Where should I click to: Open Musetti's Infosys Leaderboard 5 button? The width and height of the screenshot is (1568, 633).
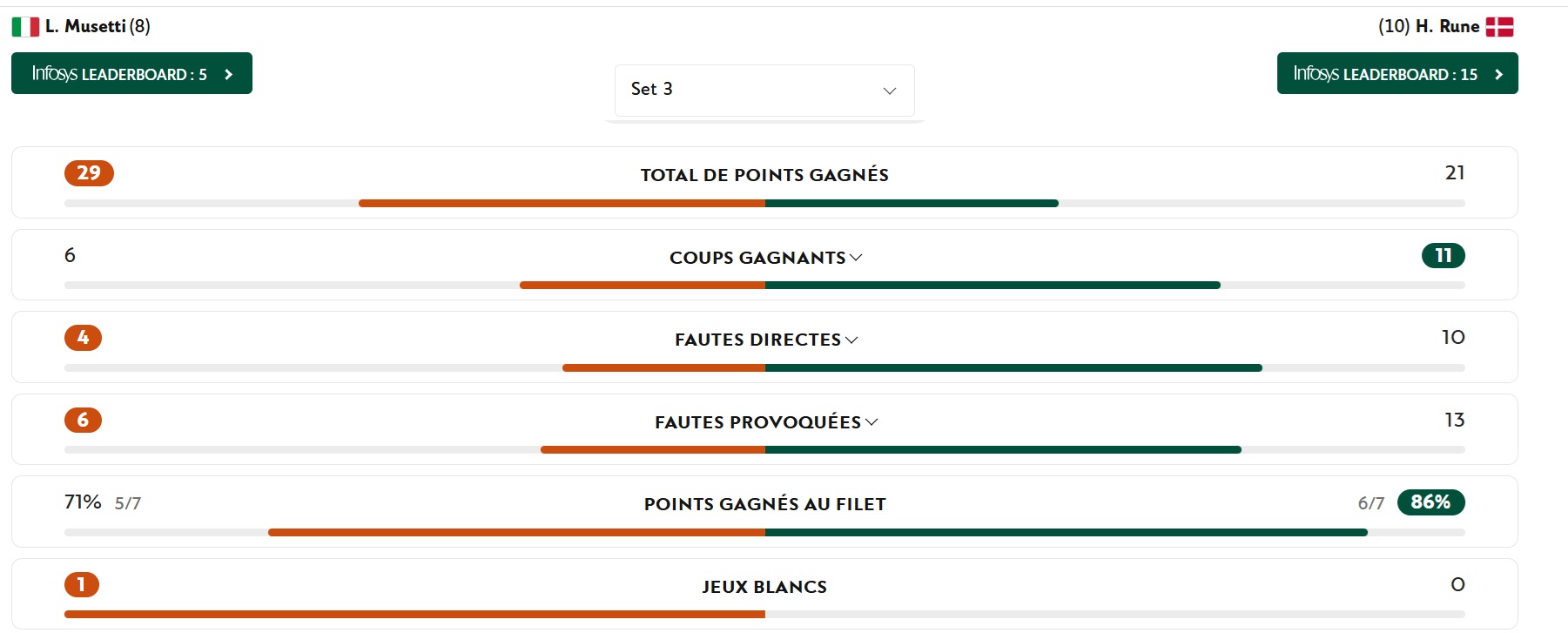131,73
